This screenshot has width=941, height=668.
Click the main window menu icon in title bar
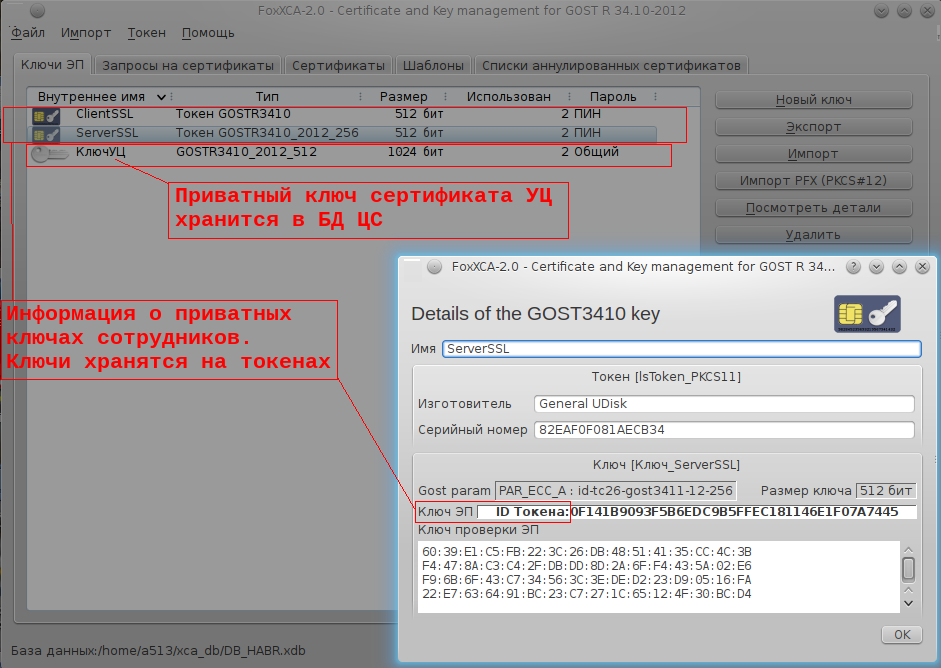37,11
